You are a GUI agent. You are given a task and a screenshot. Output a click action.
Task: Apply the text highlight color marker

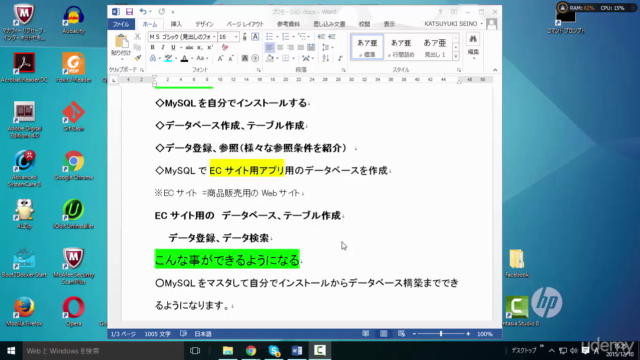pyautogui.click(x=168, y=58)
